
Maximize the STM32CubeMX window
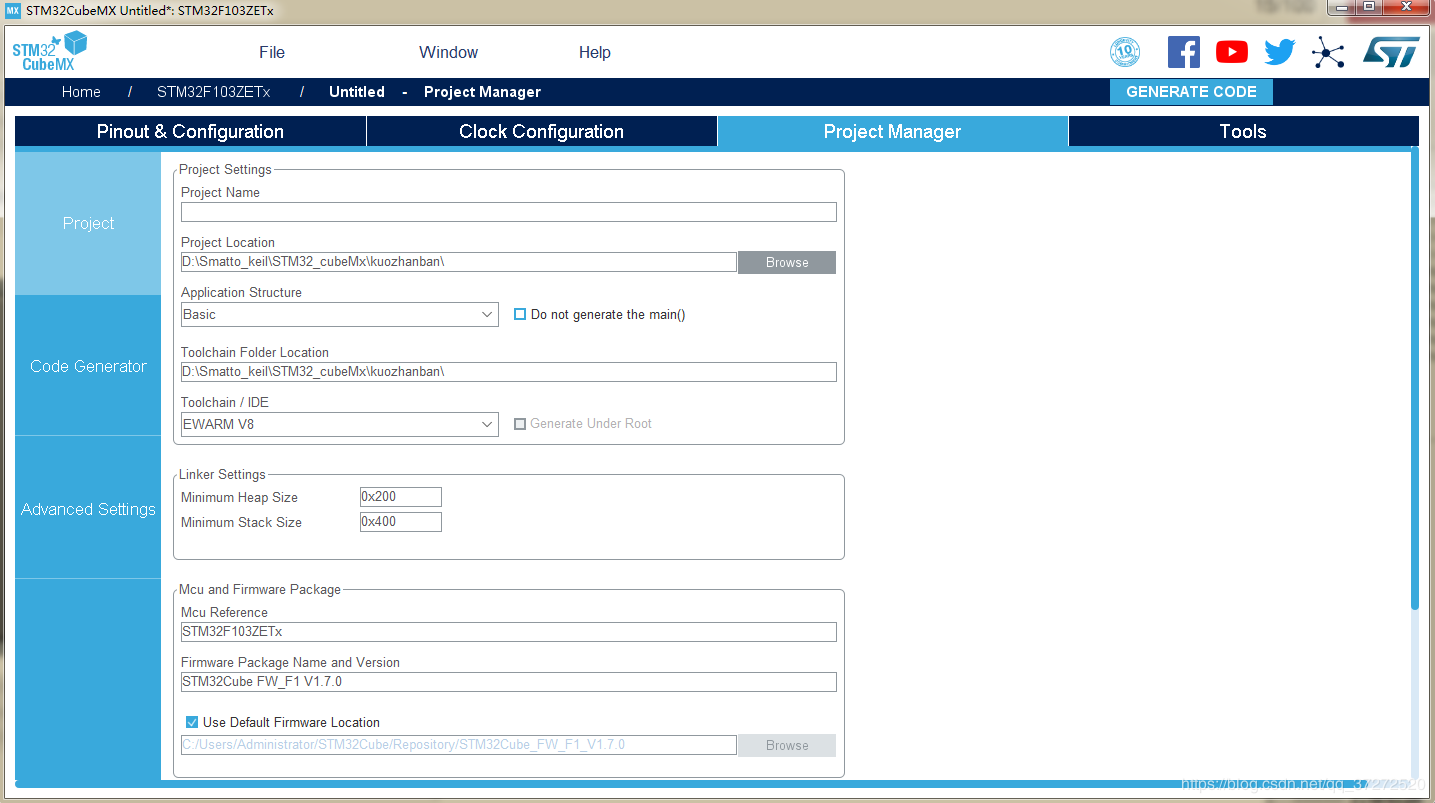[x=1368, y=7]
